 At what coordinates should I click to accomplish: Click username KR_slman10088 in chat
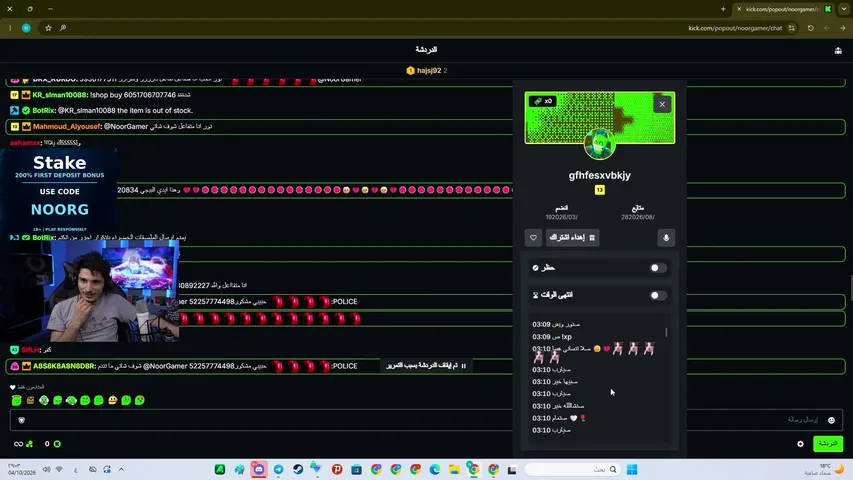click(x=59, y=95)
